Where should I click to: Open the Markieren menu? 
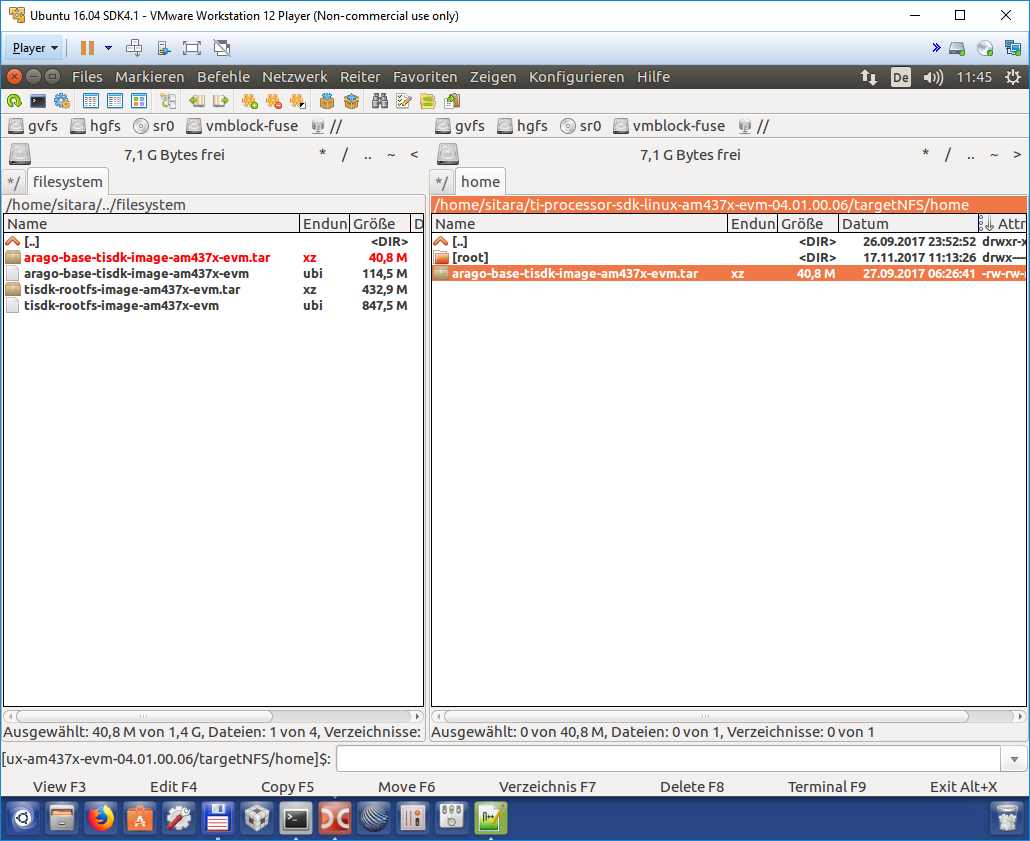coord(150,77)
